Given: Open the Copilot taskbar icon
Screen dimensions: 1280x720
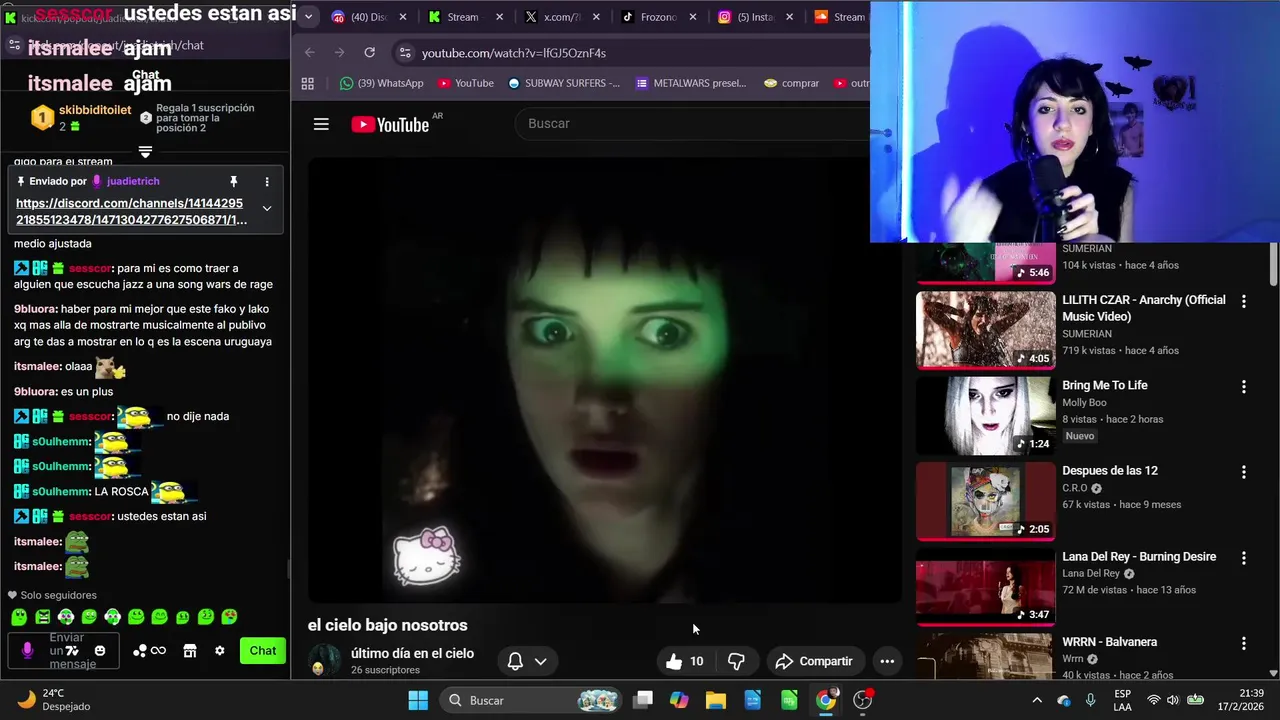Looking at the screenshot, I should 679,700.
